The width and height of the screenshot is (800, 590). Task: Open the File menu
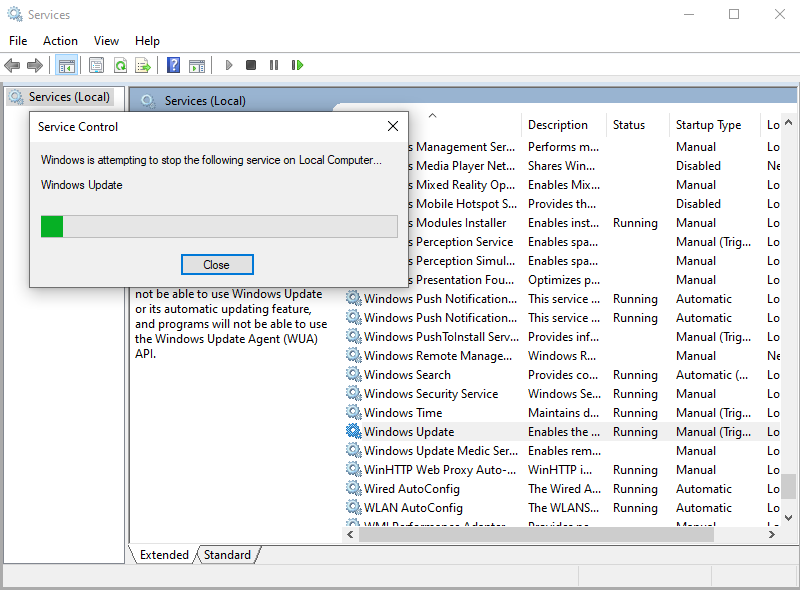pos(18,41)
